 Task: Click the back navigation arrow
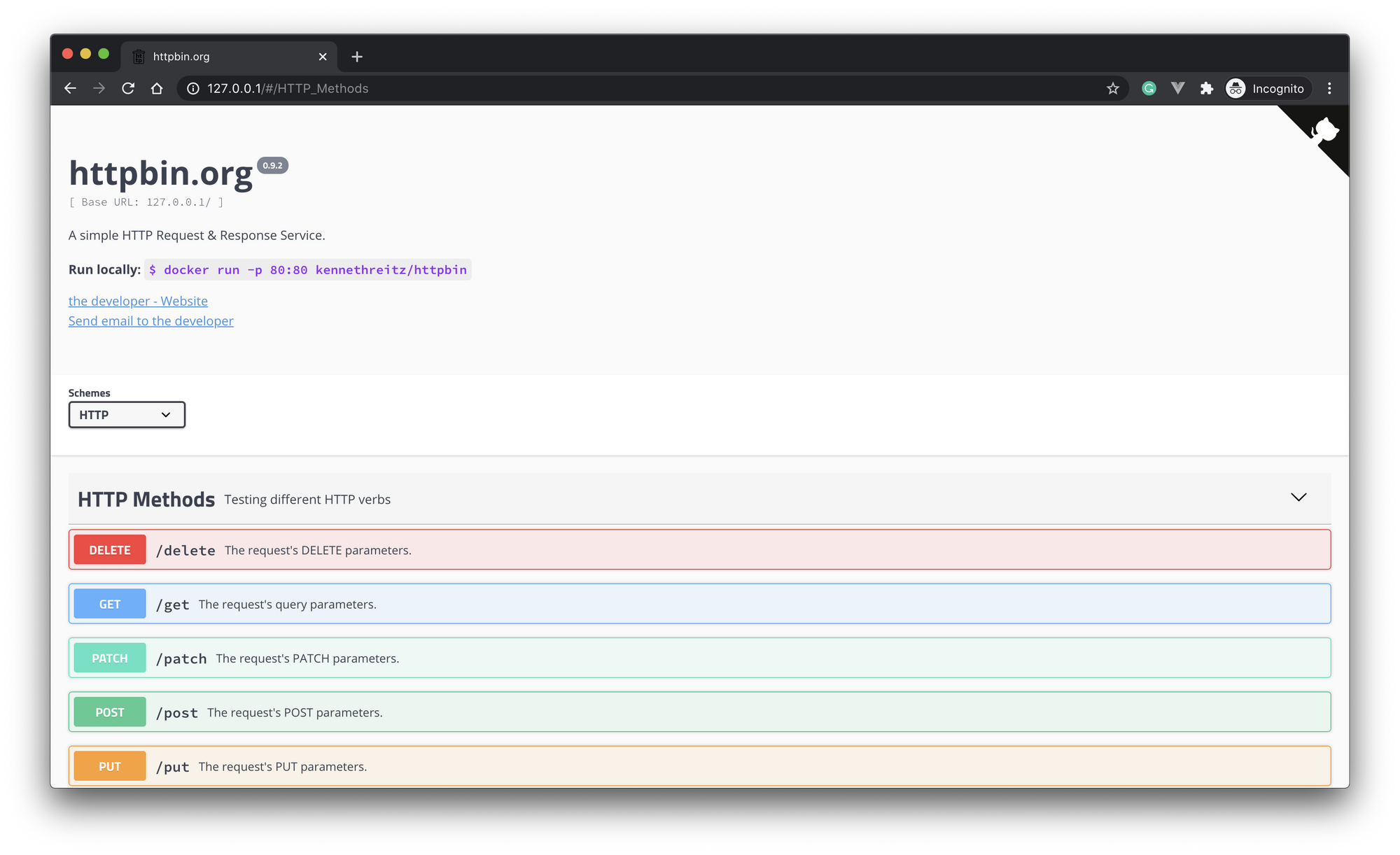70,88
